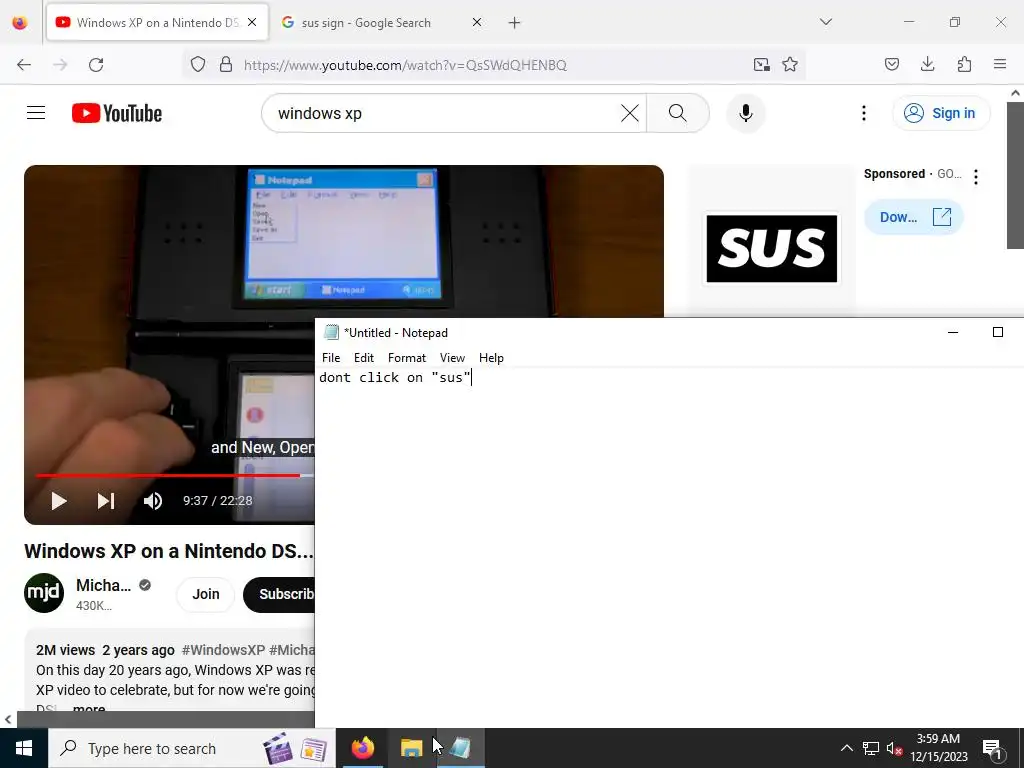Image resolution: width=1024 pixels, height=768 pixels.
Task: Open YouTube settings three-dot menu
Action: click(x=863, y=113)
